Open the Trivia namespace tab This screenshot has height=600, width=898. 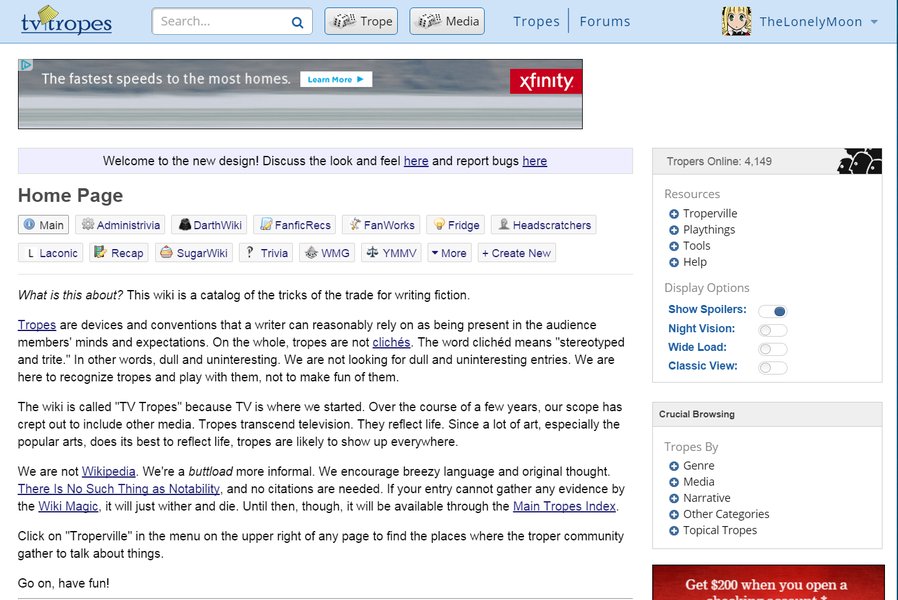coord(266,253)
